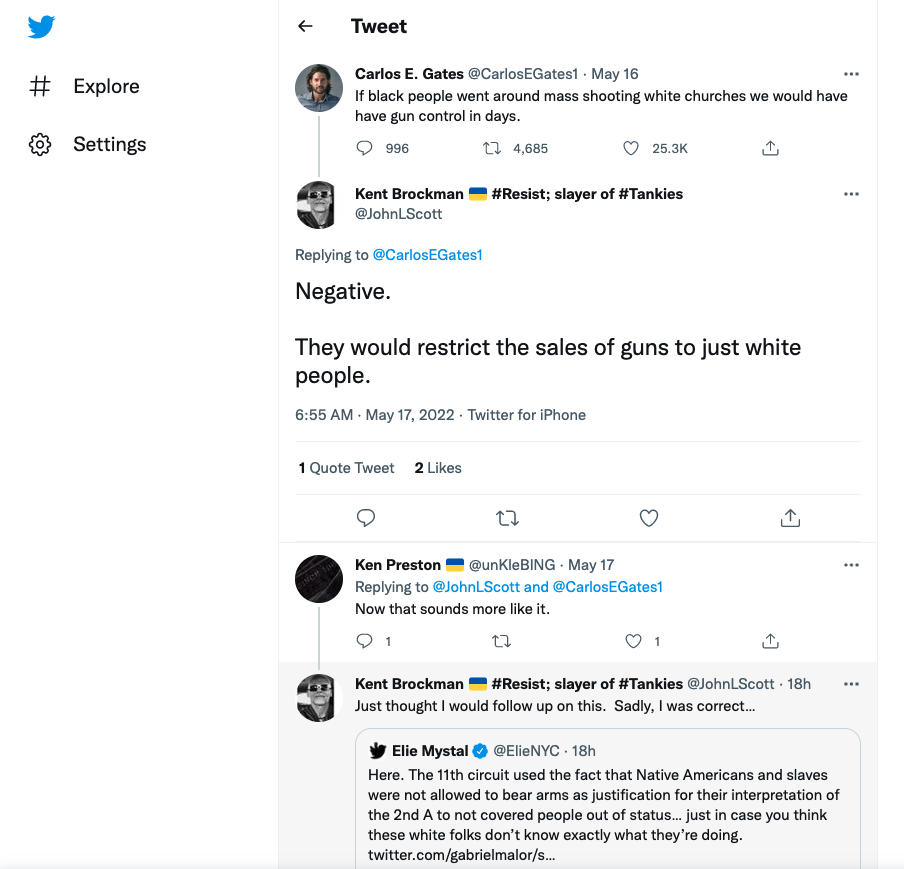Reply to the main Kent Brockman tweet

pos(366,518)
